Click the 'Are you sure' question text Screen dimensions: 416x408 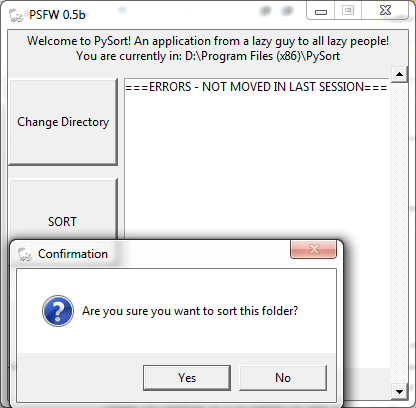[190, 311]
